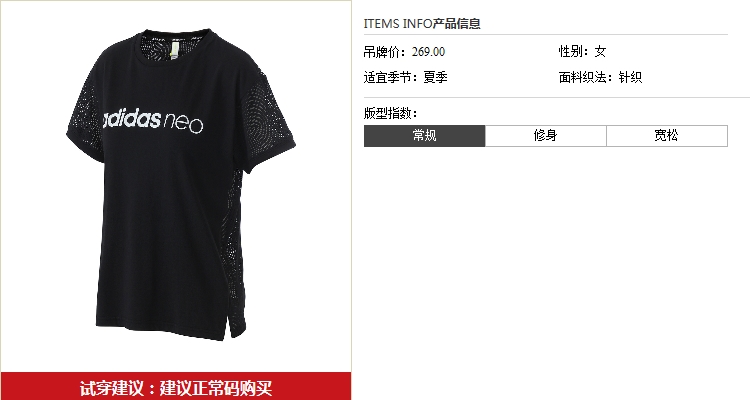This screenshot has height=400, width=750.
Task: Click the 性别 gender field
Action: [583, 51]
